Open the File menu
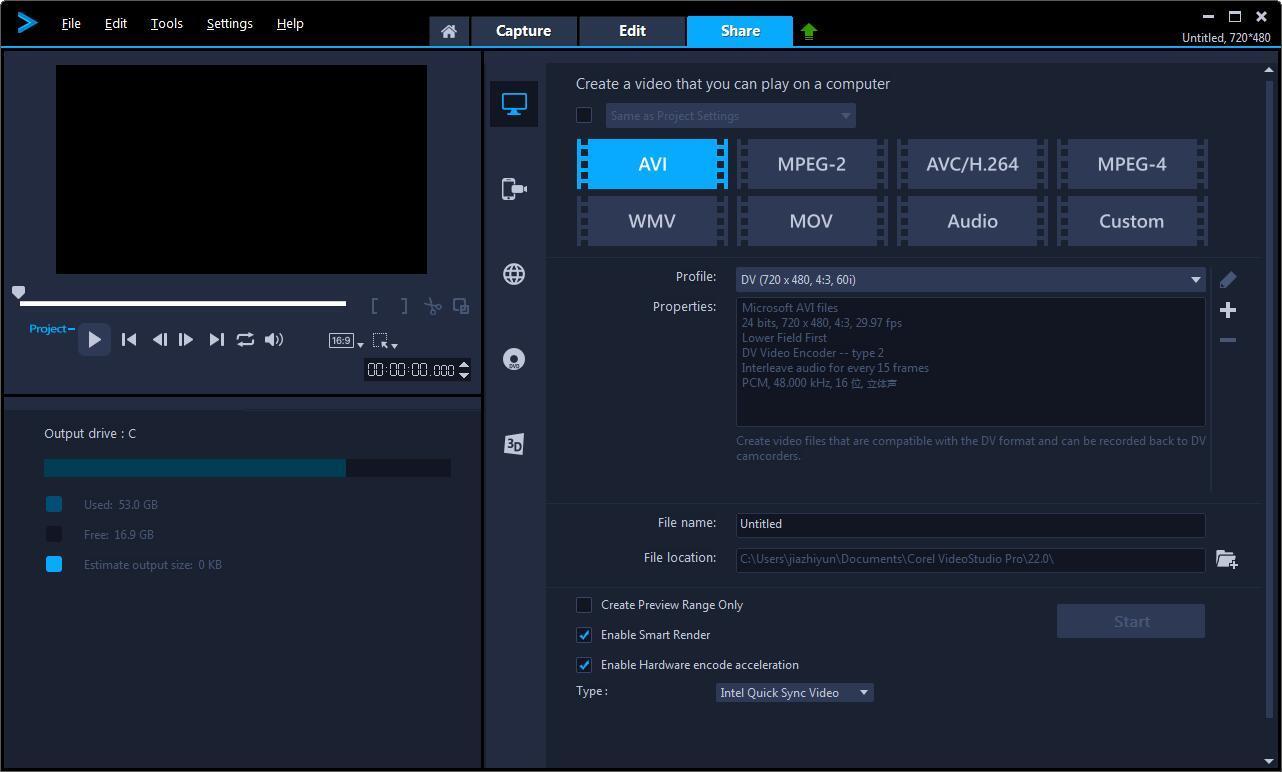The image size is (1282, 772). click(71, 24)
